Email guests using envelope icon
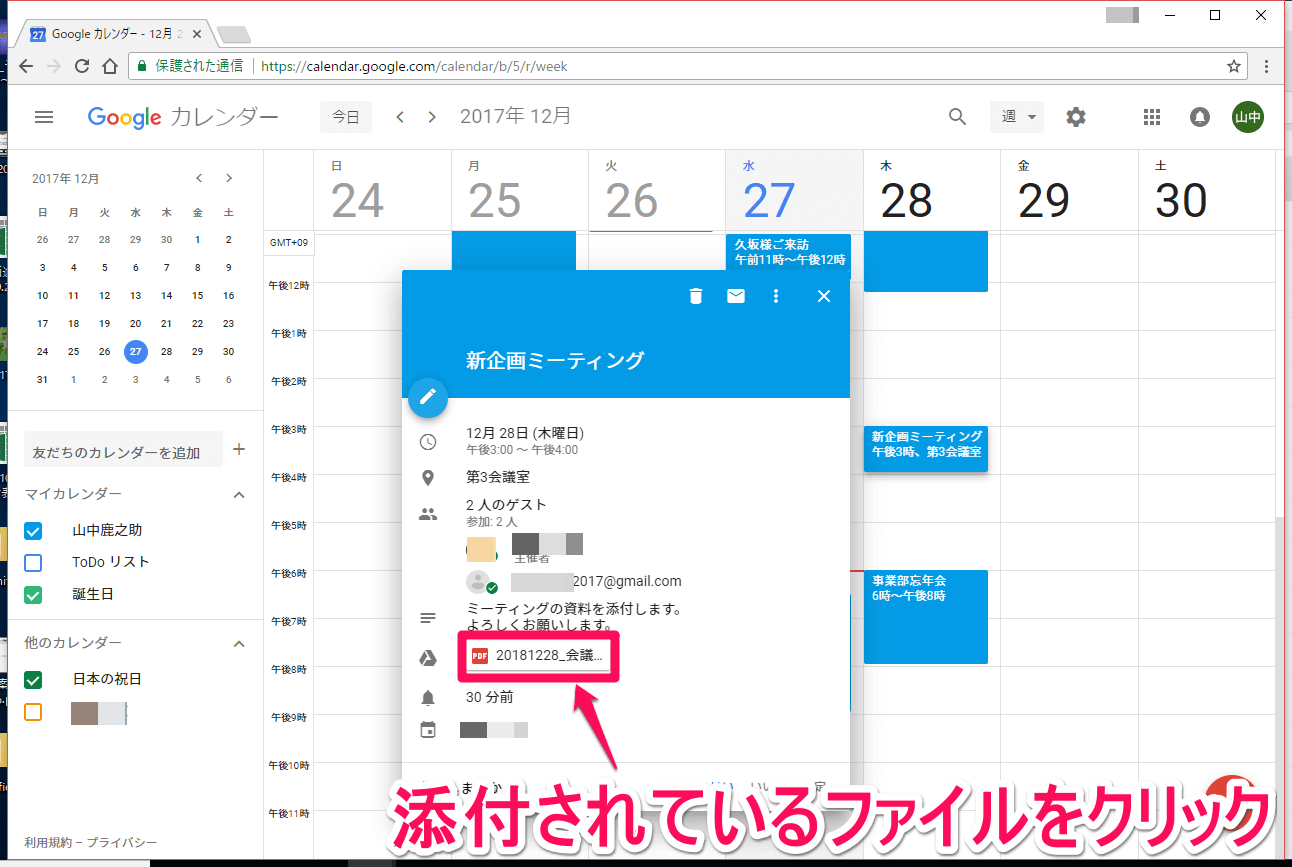Viewport: 1292px width, 867px height. (x=736, y=296)
